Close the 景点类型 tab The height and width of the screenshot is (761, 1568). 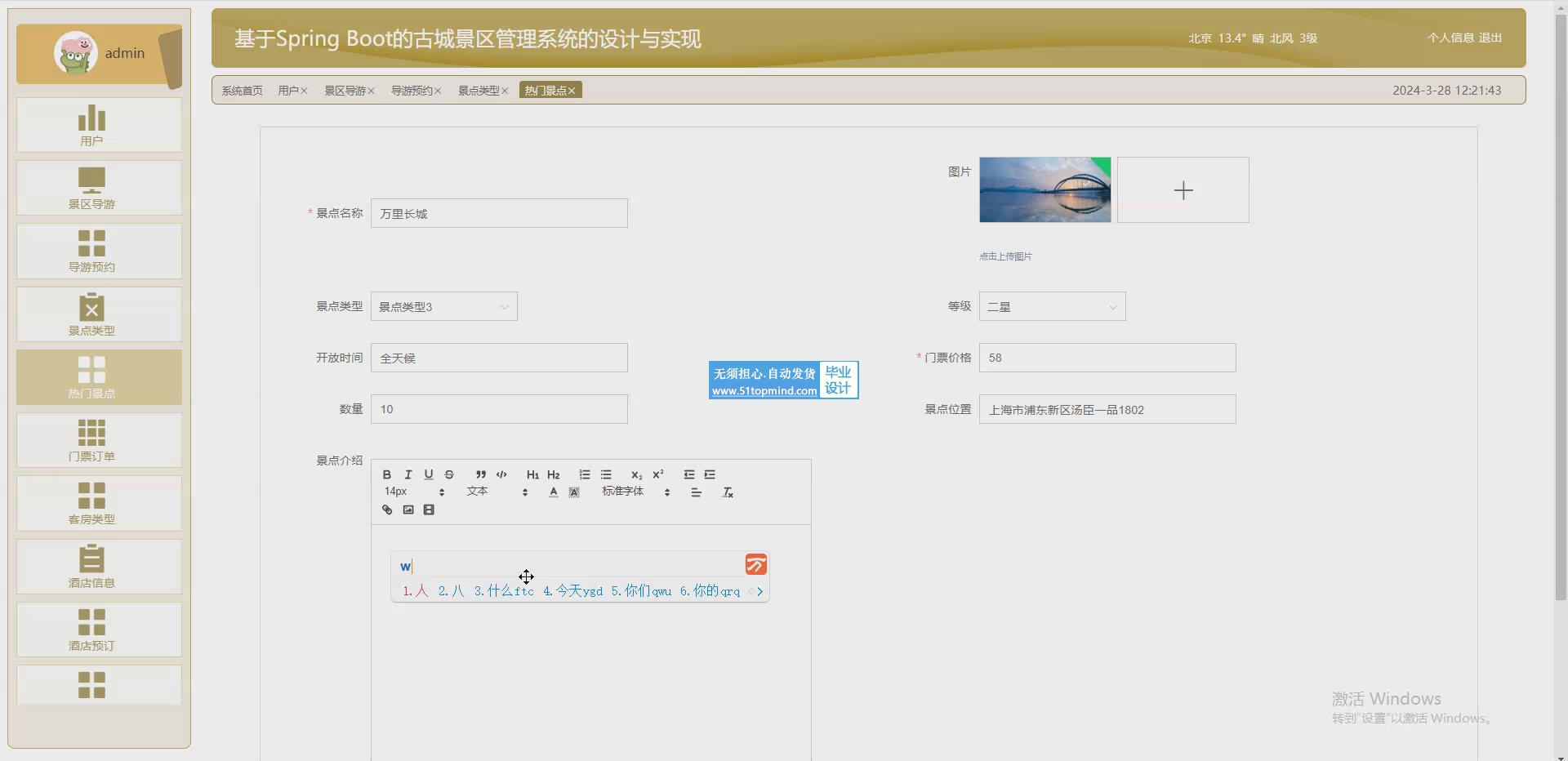point(505,91)
